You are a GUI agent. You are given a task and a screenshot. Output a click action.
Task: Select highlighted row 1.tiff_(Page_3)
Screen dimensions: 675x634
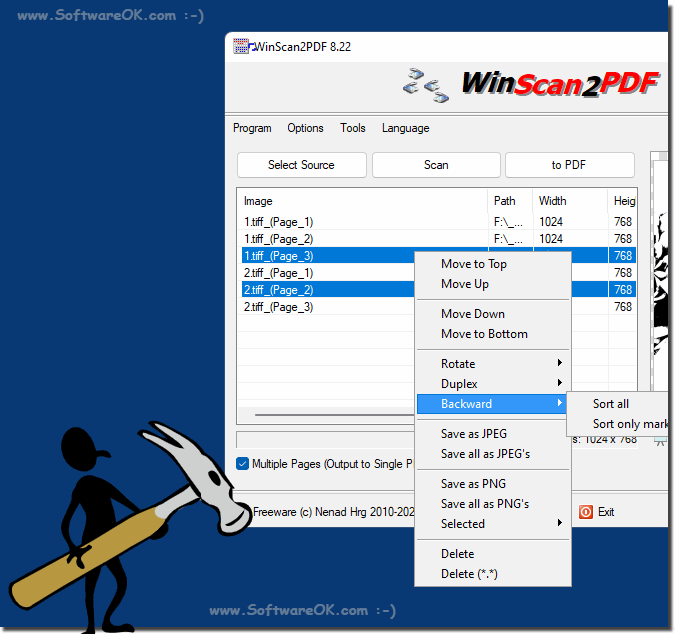(x=327, y=256)
